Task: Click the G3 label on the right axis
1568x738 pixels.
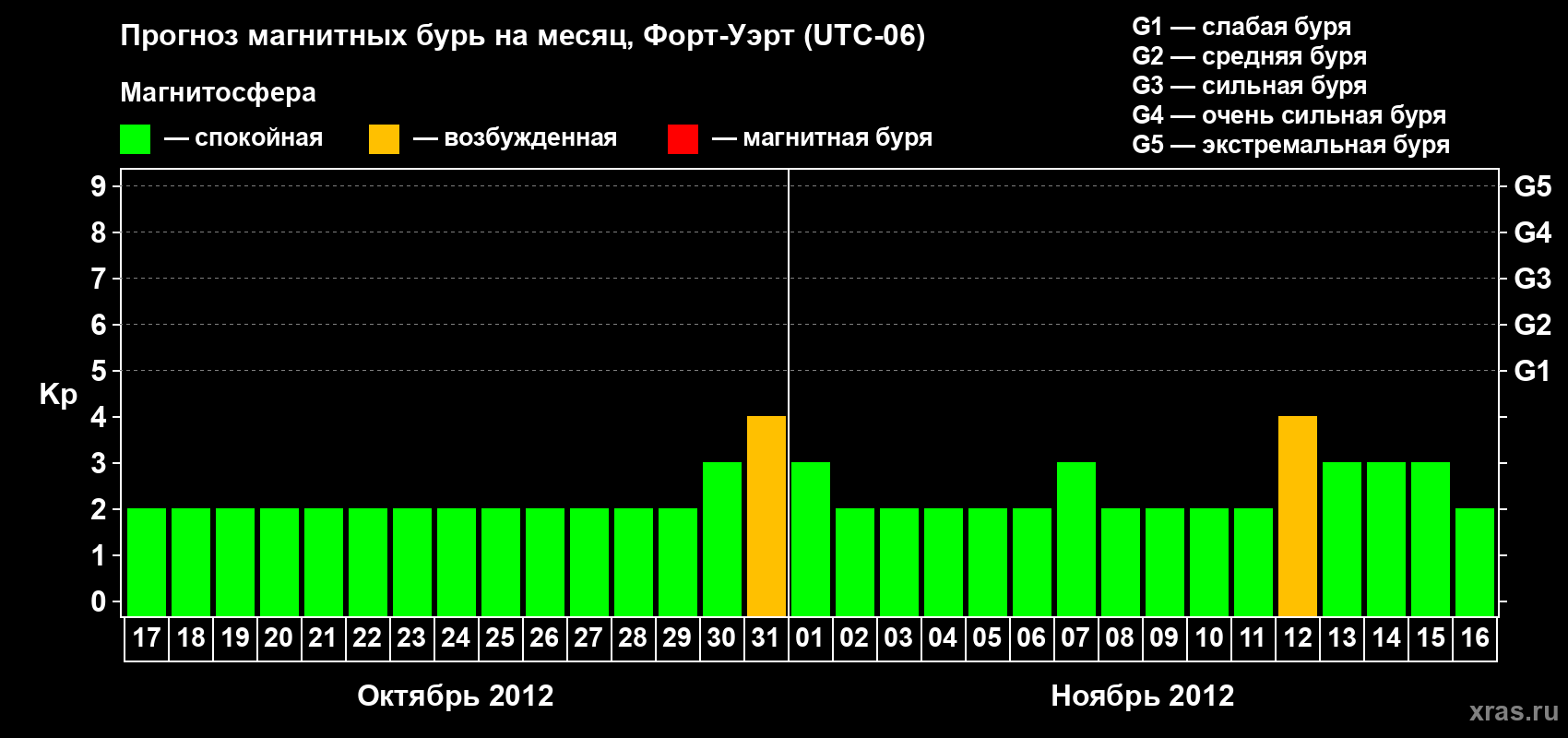Action: pyautogui.click(x=1533, y=279)
